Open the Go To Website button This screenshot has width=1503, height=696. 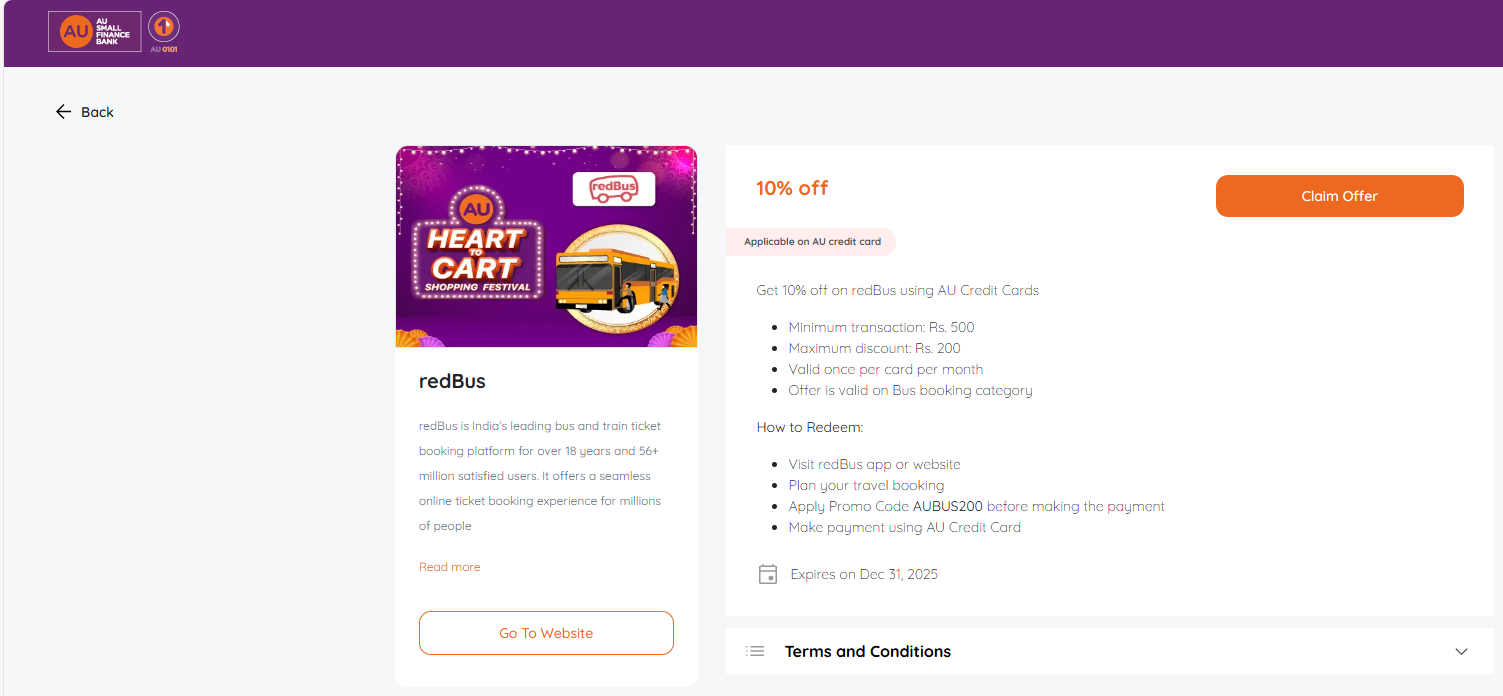(x=546, y=633)
